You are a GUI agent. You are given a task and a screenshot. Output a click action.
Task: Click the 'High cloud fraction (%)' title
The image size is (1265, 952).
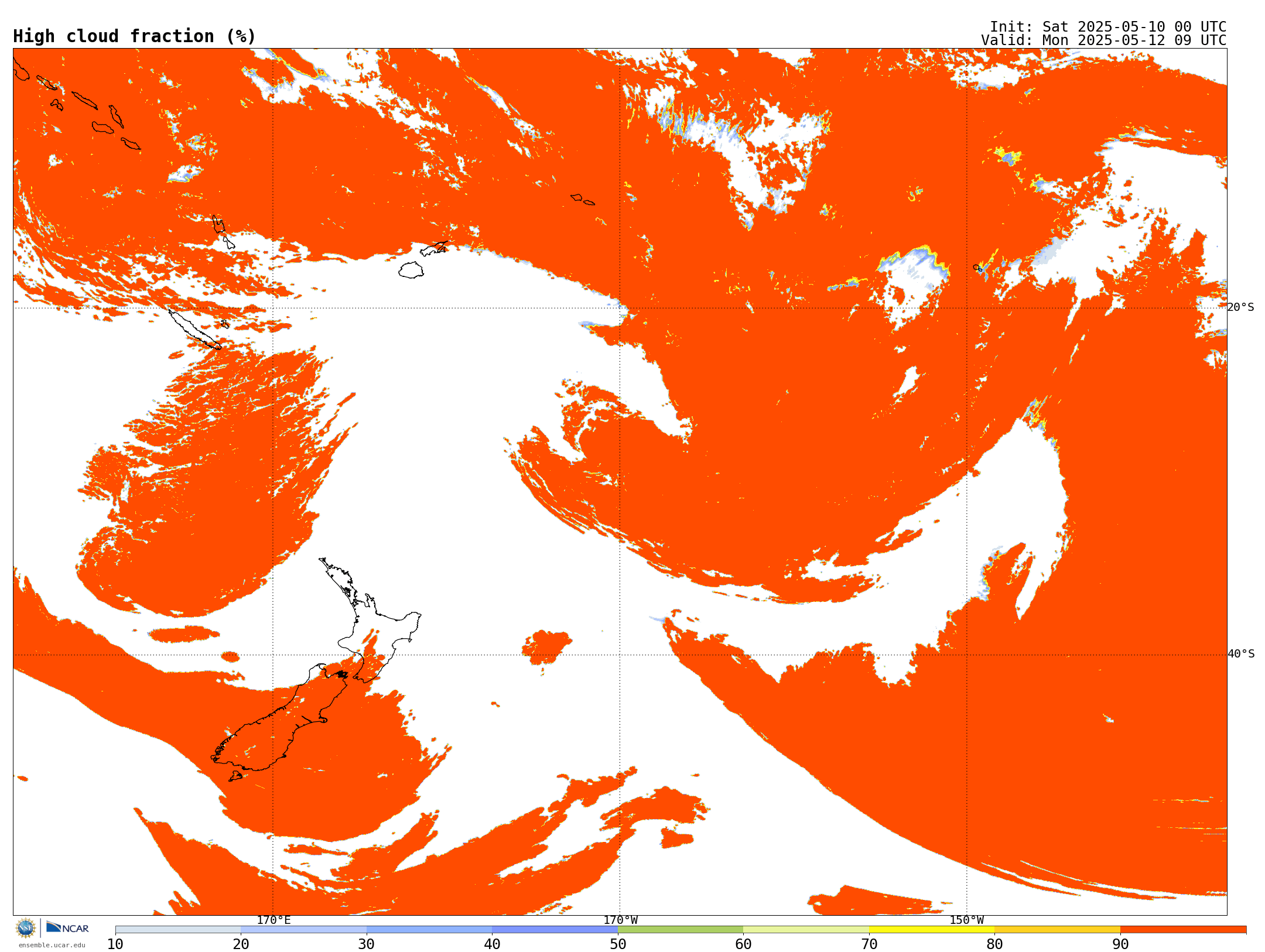(x=134, y=36)
